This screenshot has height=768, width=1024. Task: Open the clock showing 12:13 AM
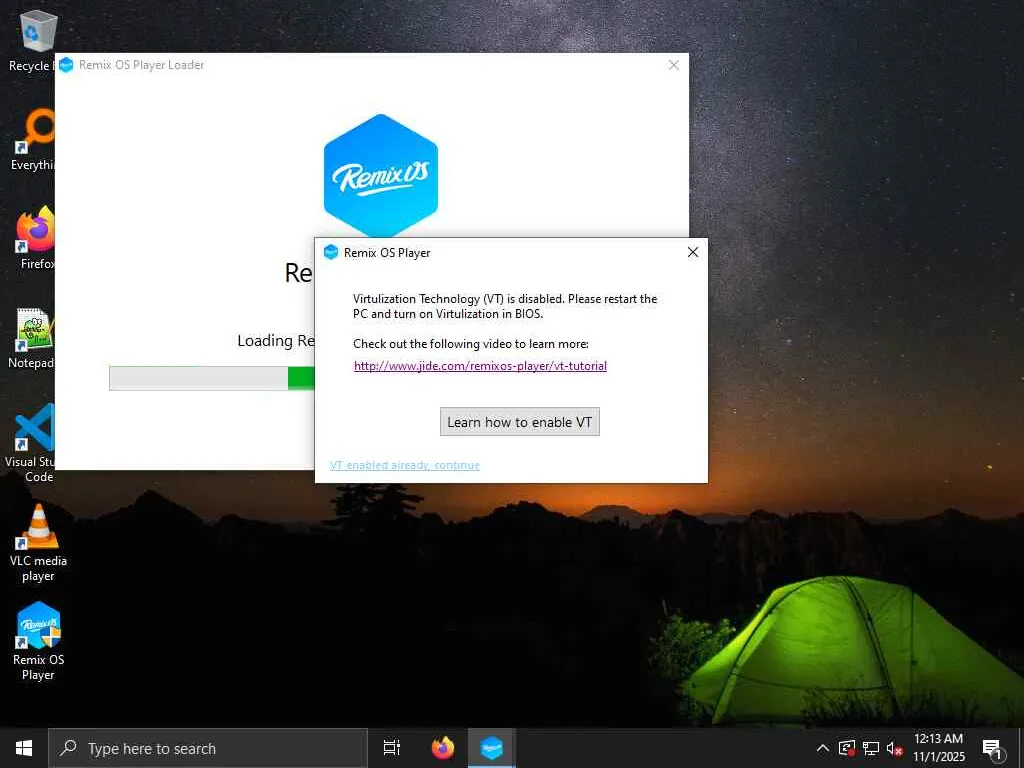coord(938,748)
